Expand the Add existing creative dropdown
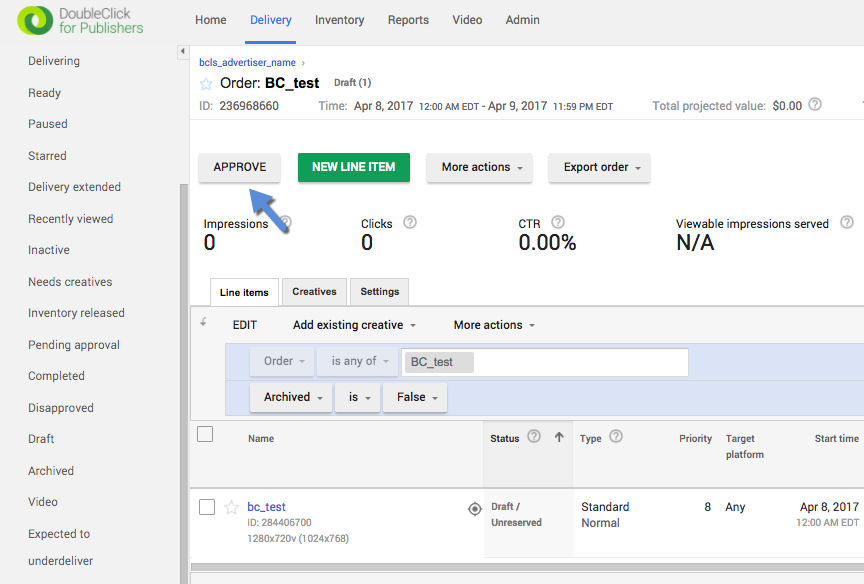The image size is (864, 584). click(354, 325)
